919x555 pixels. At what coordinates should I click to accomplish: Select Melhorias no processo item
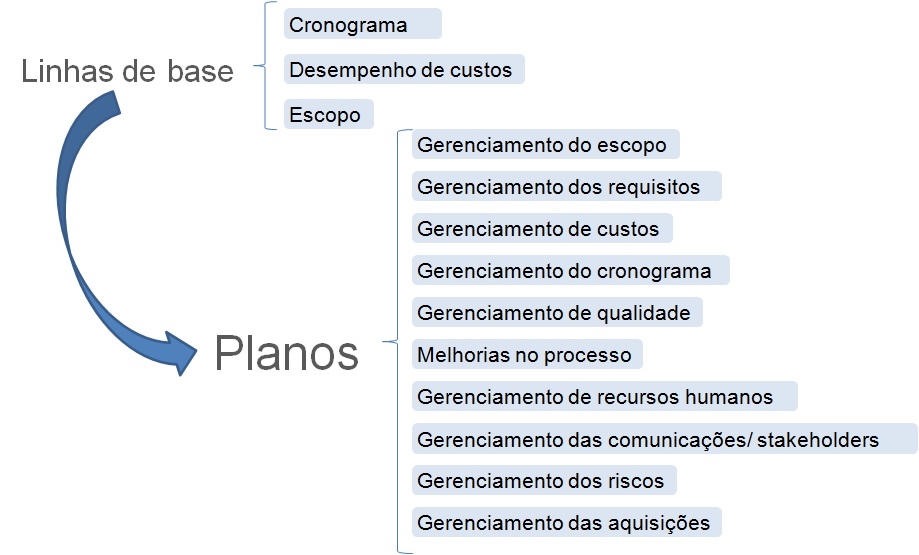527,354
